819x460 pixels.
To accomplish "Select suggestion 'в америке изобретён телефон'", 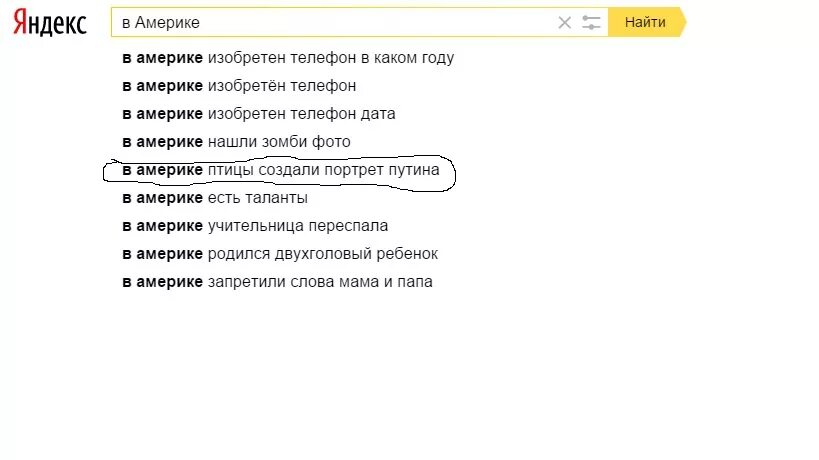I will [239, 86].
